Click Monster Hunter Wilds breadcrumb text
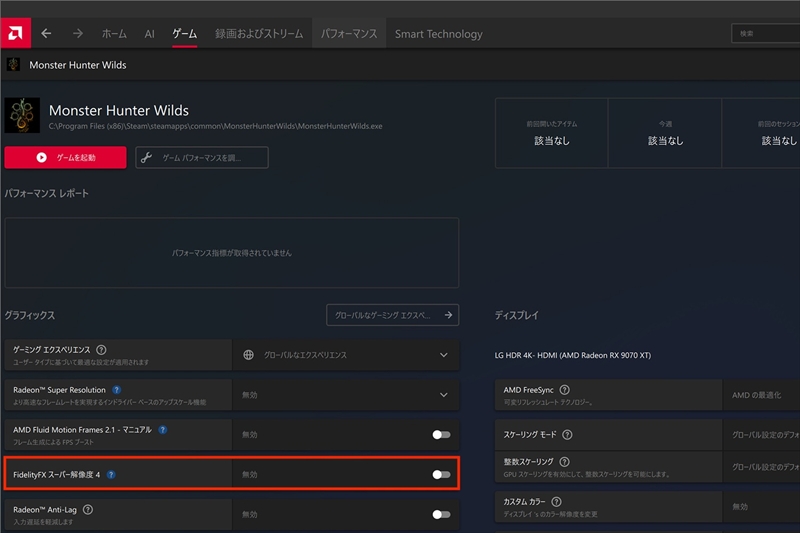The image size is (800, 533). pos(78,65)
